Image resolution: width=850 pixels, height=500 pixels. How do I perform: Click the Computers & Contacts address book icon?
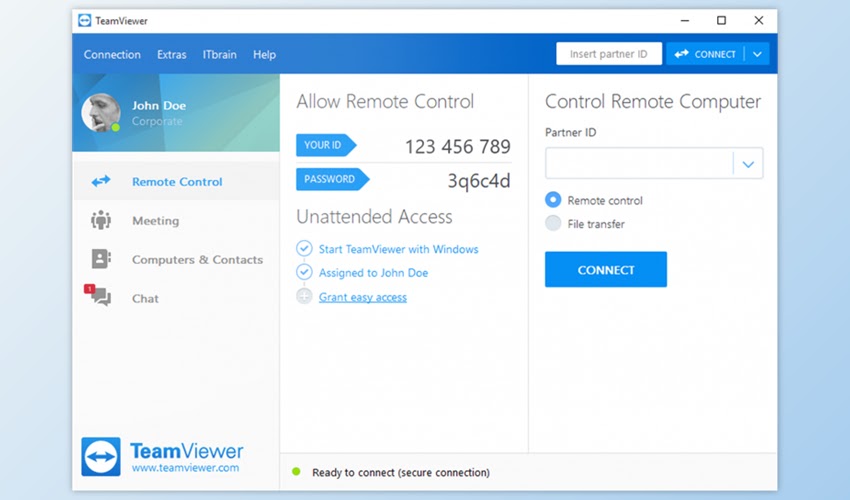tap(101, 259)
